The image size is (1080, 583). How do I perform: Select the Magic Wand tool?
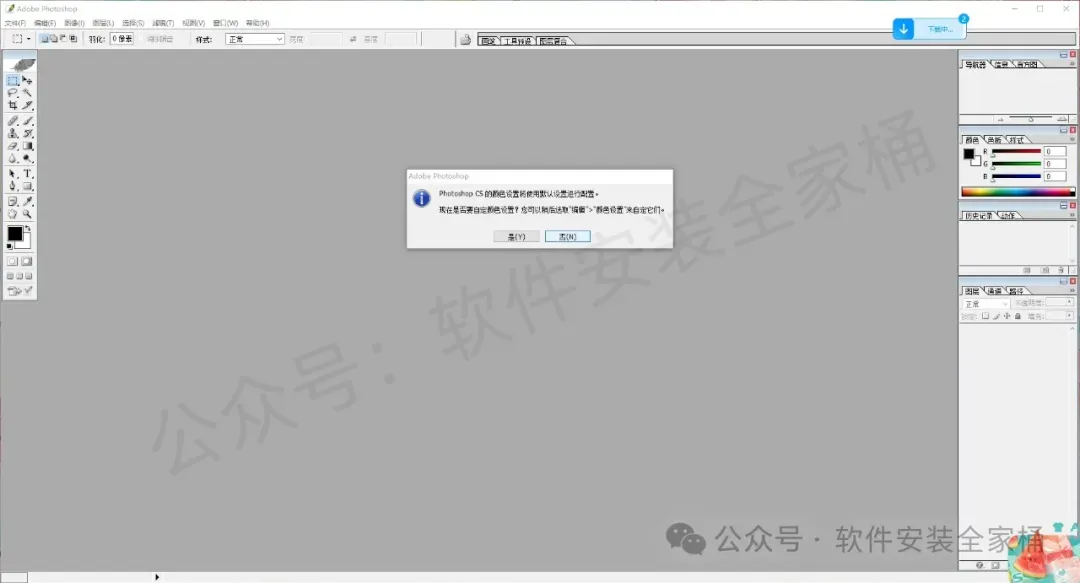pyautogui.click(x=27, y=92)
